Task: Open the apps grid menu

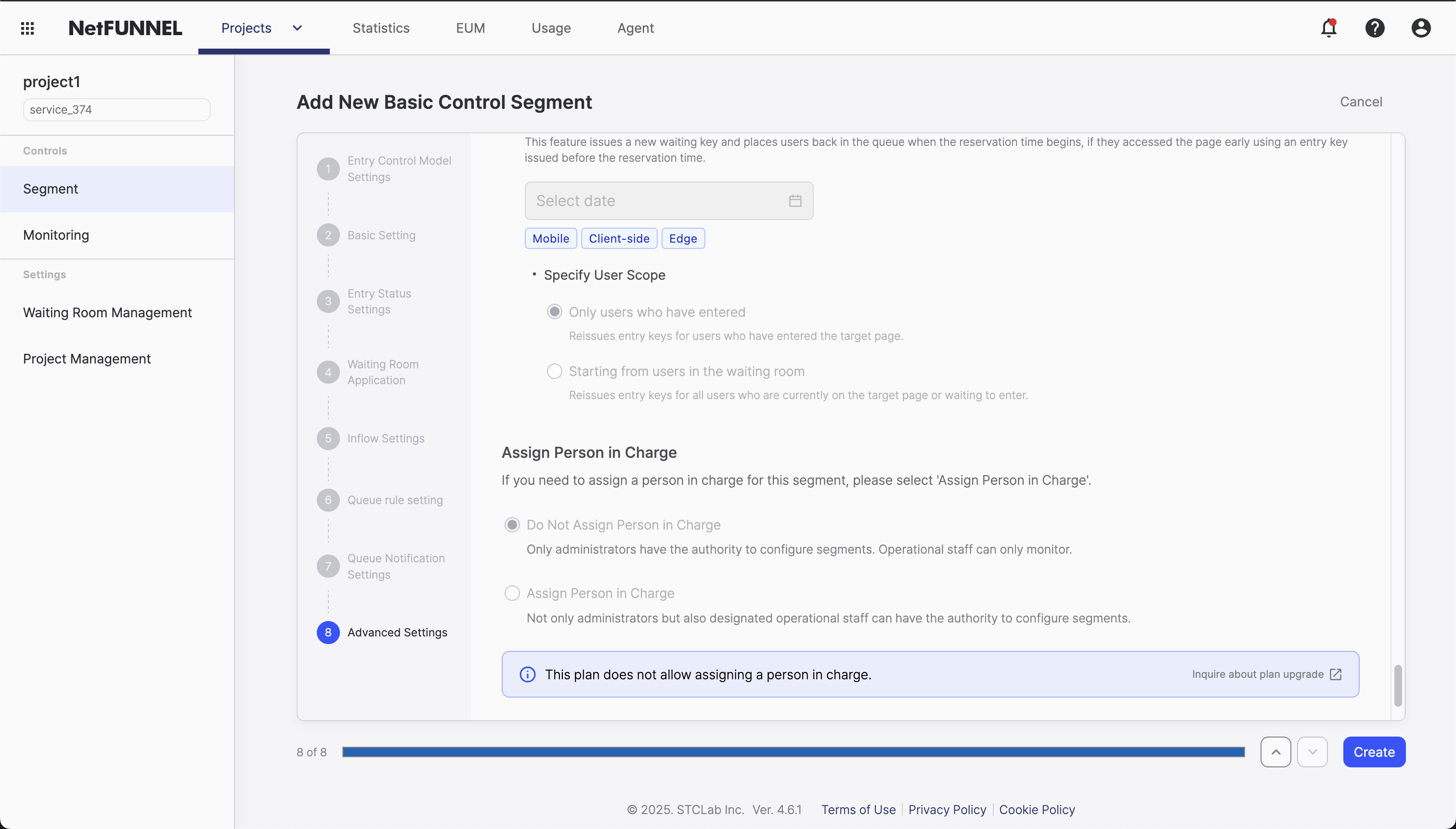Action: tap(27, 27)
